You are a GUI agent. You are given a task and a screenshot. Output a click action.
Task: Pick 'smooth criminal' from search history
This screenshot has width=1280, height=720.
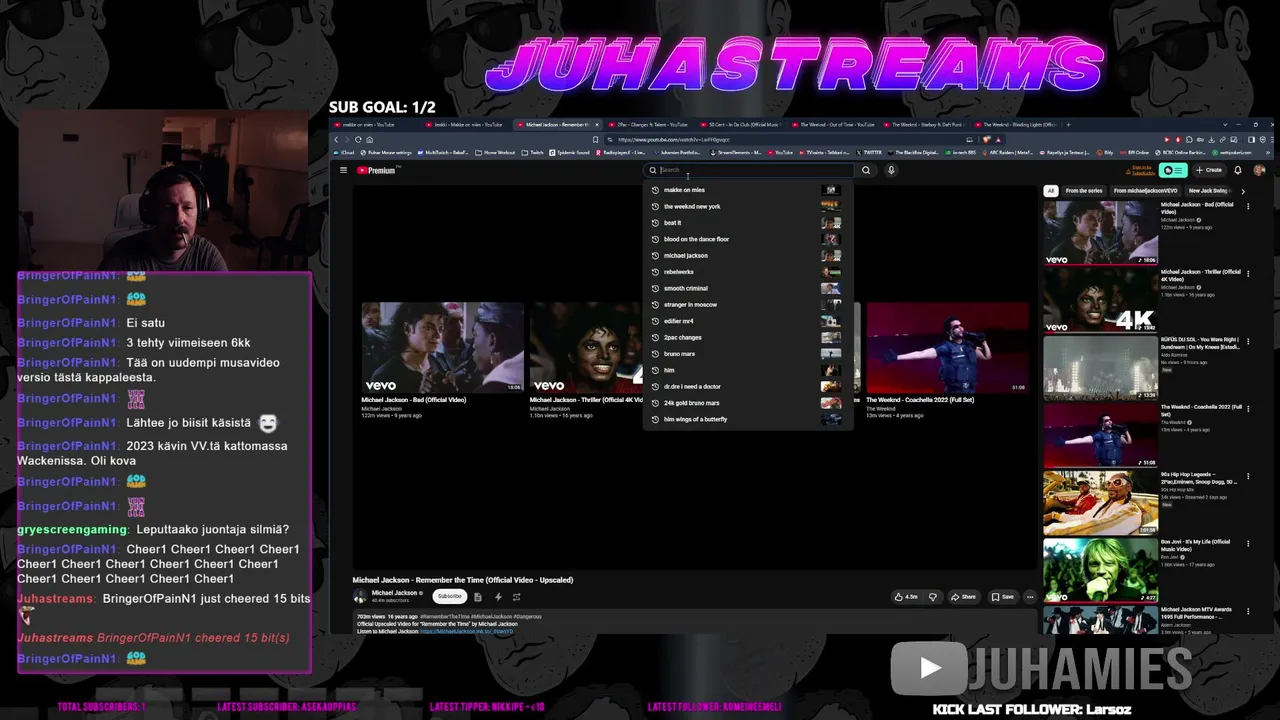(746, 288)
